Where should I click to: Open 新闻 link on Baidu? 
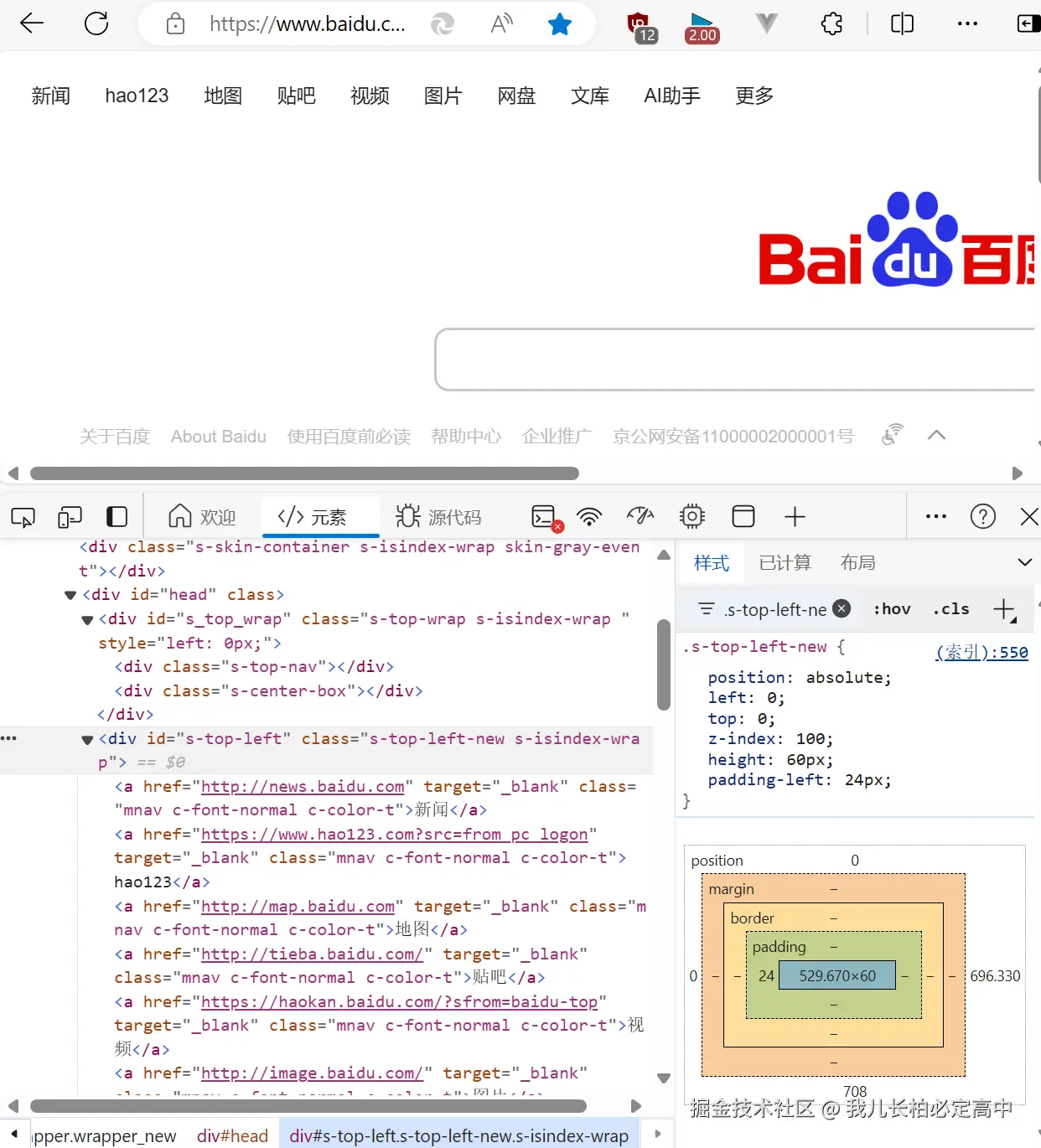(x=50, y=96)
